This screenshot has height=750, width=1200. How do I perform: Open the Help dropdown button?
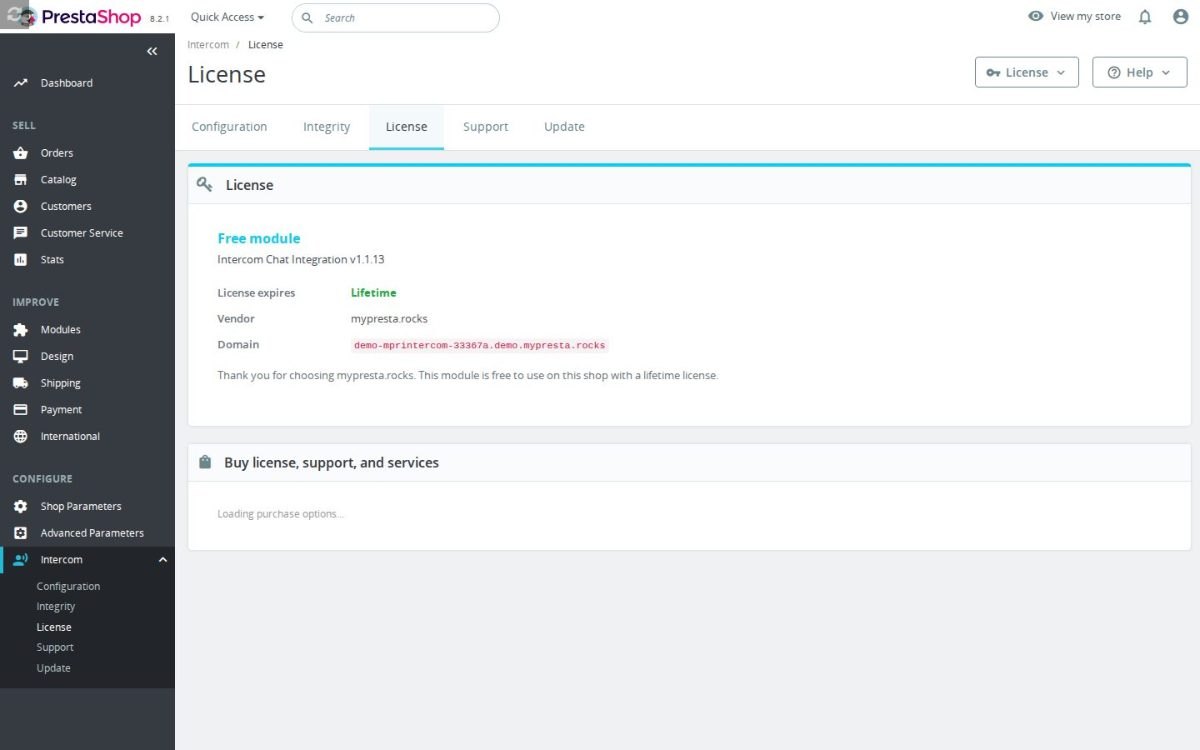(x=1140, y=72)
